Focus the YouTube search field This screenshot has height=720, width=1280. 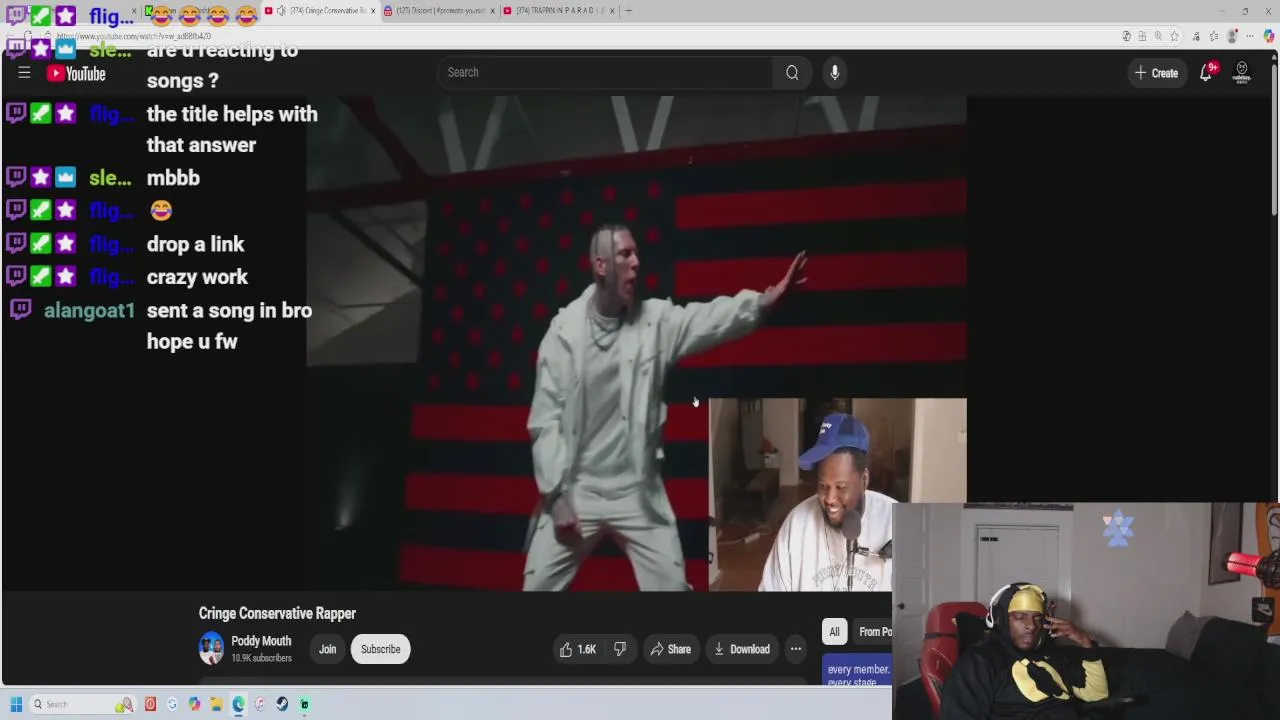(605, 72)
